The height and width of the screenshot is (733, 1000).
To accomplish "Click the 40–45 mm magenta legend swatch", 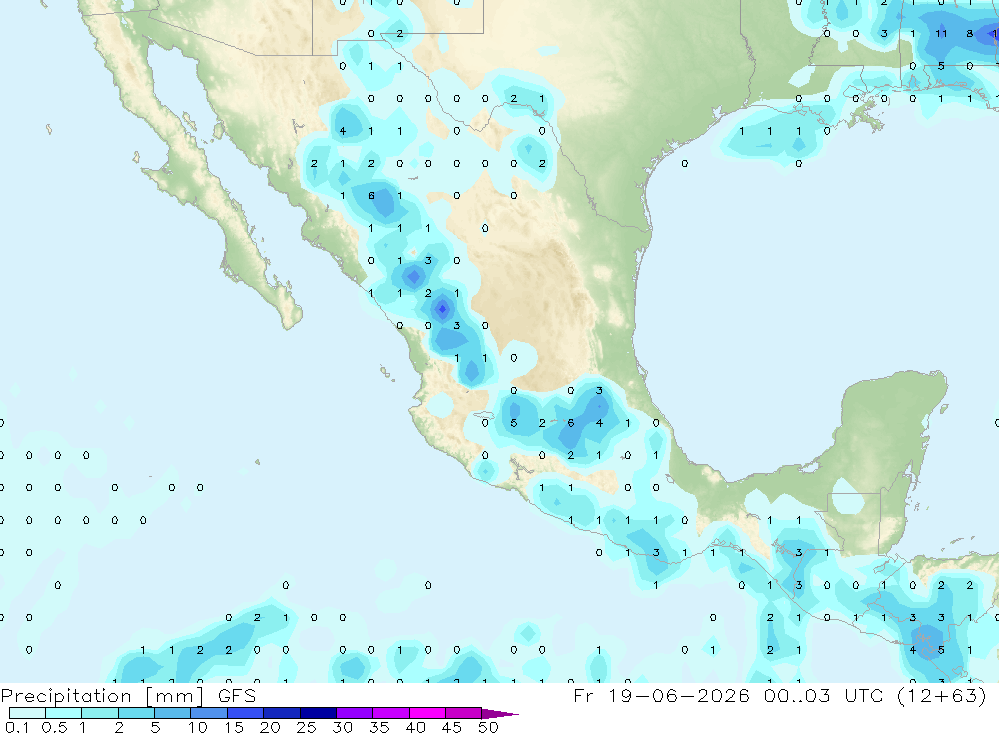I will (427, 713).
